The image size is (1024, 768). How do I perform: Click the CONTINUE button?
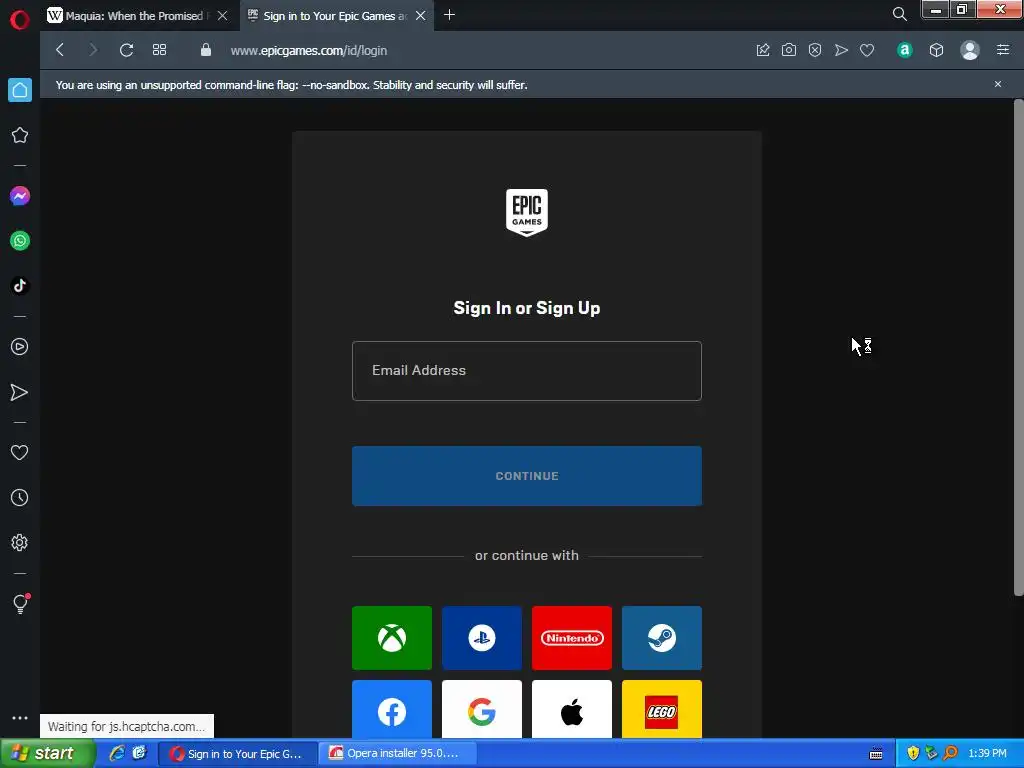[x=527, y=476]
